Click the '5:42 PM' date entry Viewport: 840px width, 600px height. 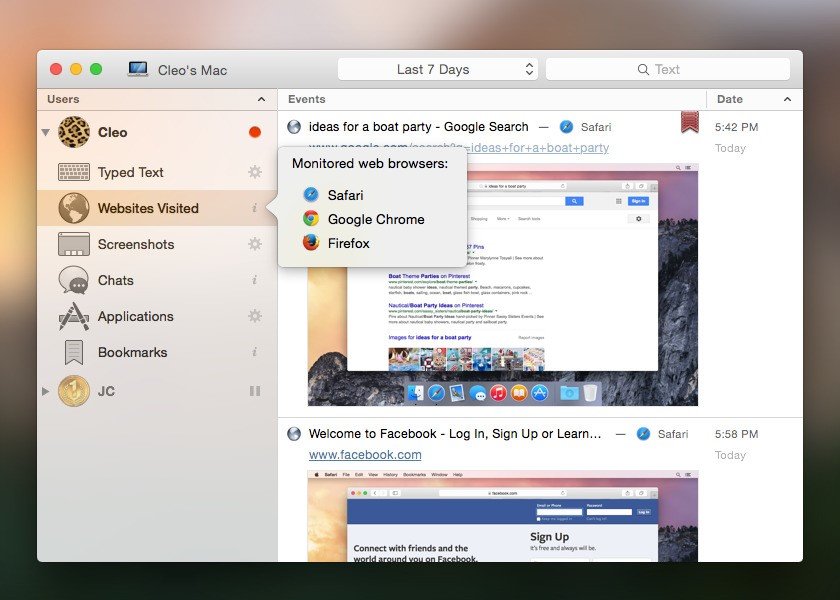(736, 127)
